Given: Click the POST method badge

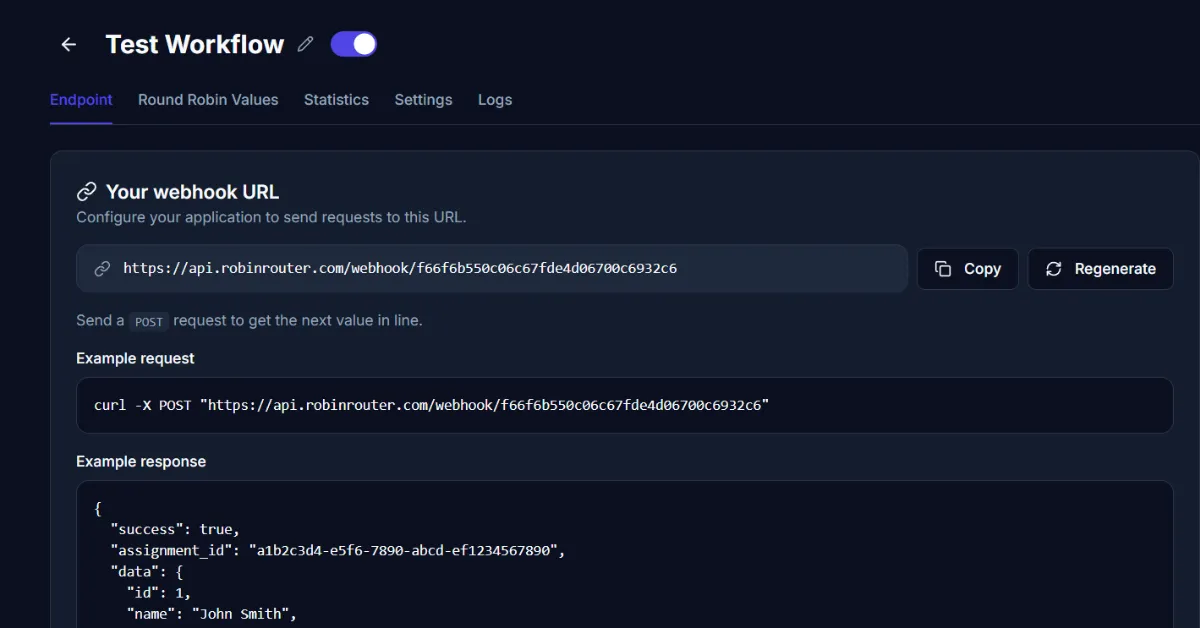Looking at the screenshot, I should click(x=148, y=321).
